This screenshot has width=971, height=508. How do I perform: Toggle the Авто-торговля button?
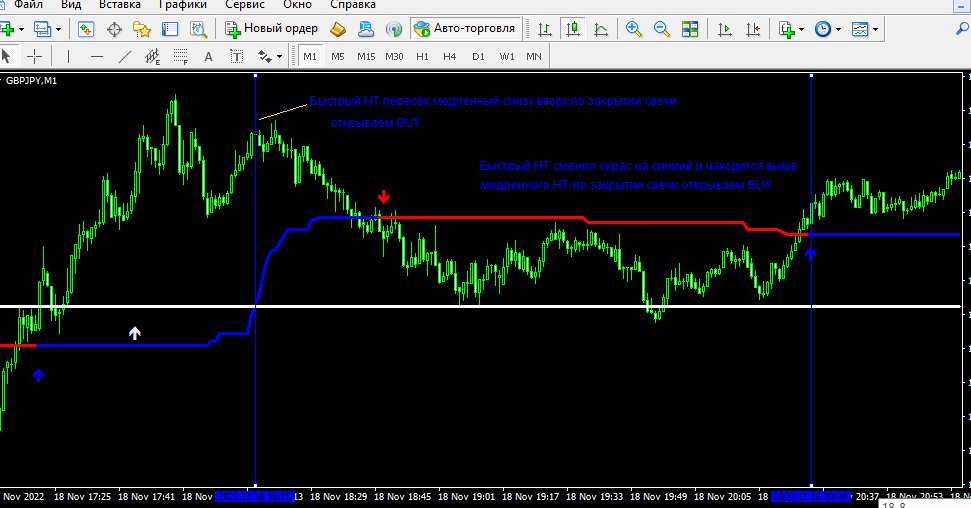(x=466, y=28)
